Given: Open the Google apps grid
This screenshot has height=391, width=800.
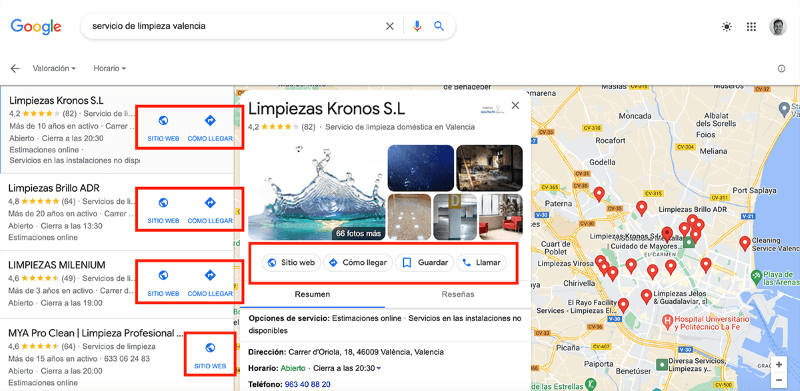Looking at the screenshot, I should point(751,27).
